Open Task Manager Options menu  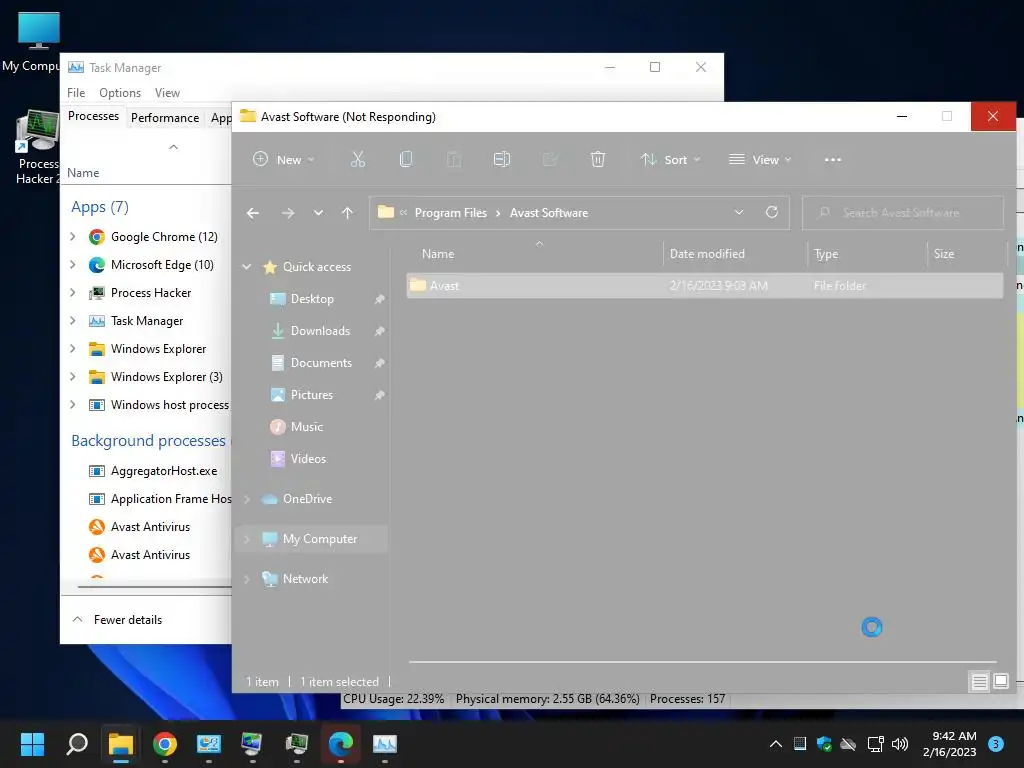pyautogui.click(x=120, y=93)
